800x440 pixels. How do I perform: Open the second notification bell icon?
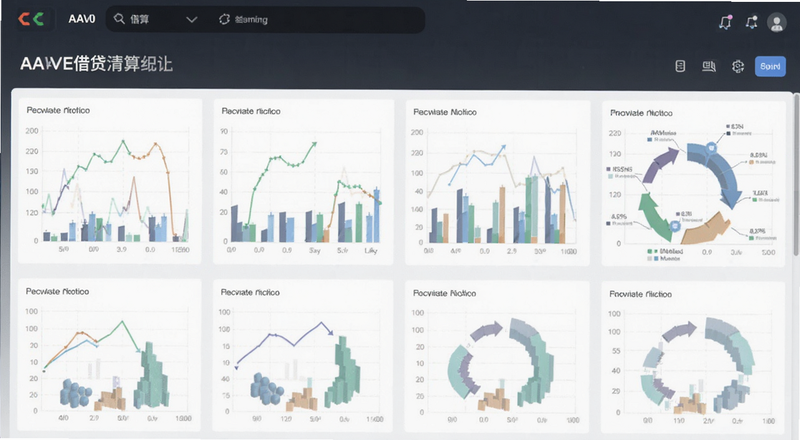pyautogui.click(x=752, y=22)
